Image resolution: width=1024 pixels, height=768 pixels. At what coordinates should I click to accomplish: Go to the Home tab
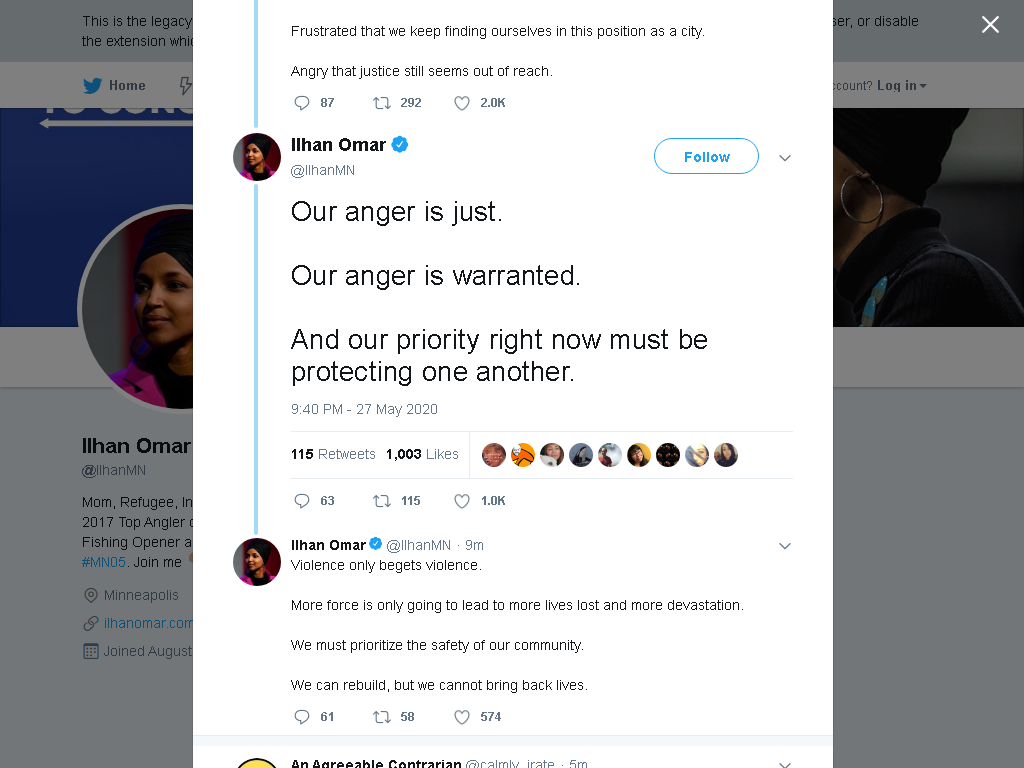click(114, 86)
